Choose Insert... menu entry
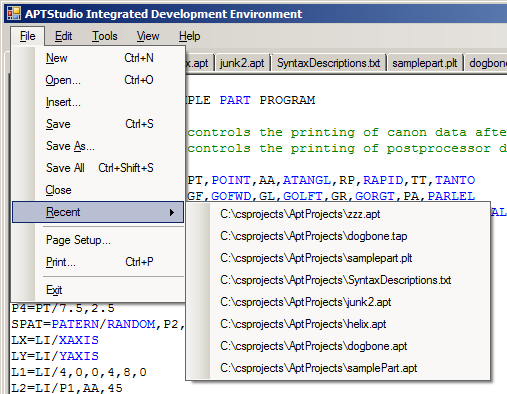507x394 pixels. (x=98, y=102)
